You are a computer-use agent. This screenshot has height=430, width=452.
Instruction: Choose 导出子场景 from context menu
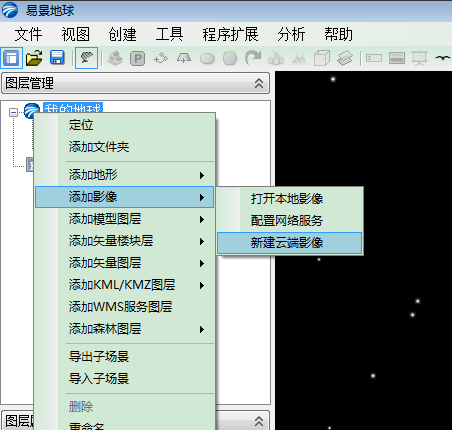click(124, 357)
